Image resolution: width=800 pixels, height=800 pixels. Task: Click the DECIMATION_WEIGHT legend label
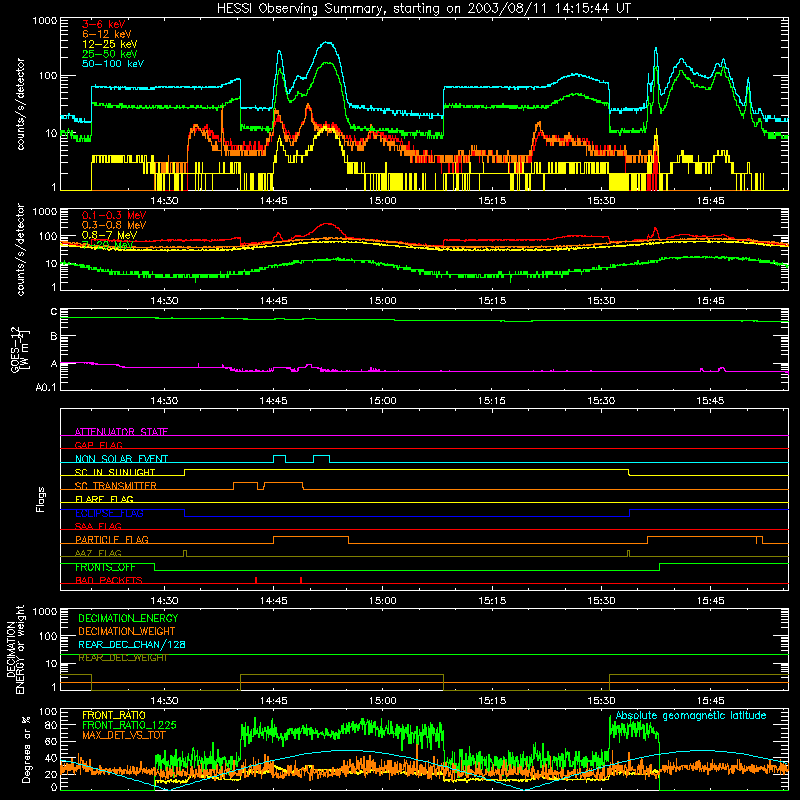coord(127,632)
